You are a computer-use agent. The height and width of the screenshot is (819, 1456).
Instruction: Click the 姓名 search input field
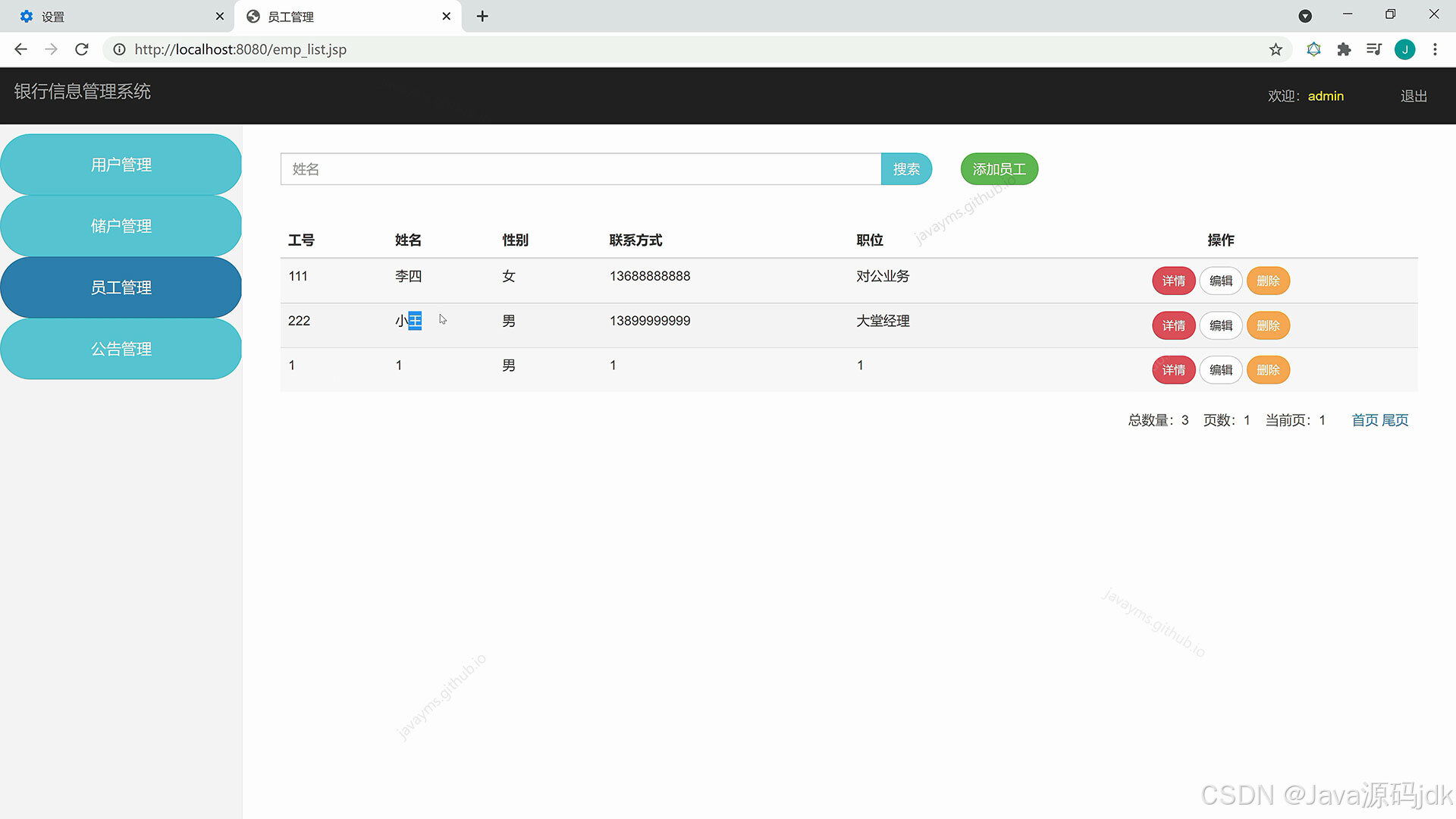(581, 169)
